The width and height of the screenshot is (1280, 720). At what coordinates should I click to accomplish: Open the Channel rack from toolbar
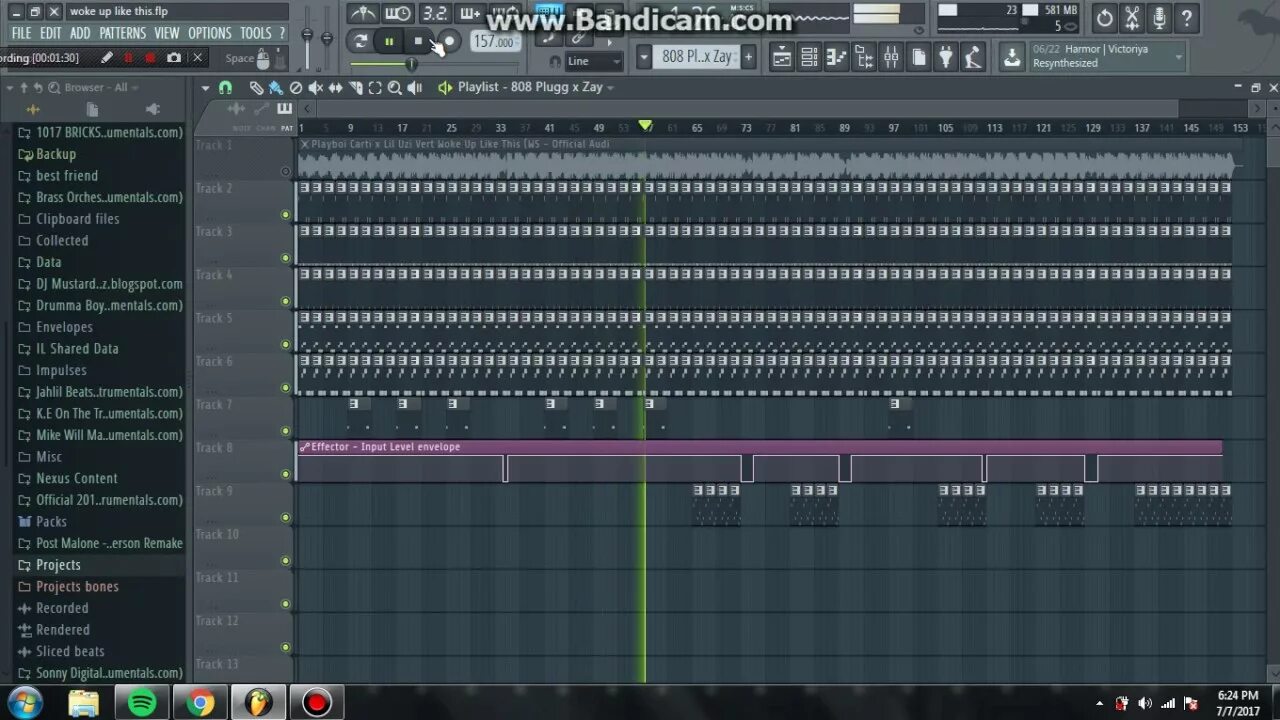tap(810, 57)
